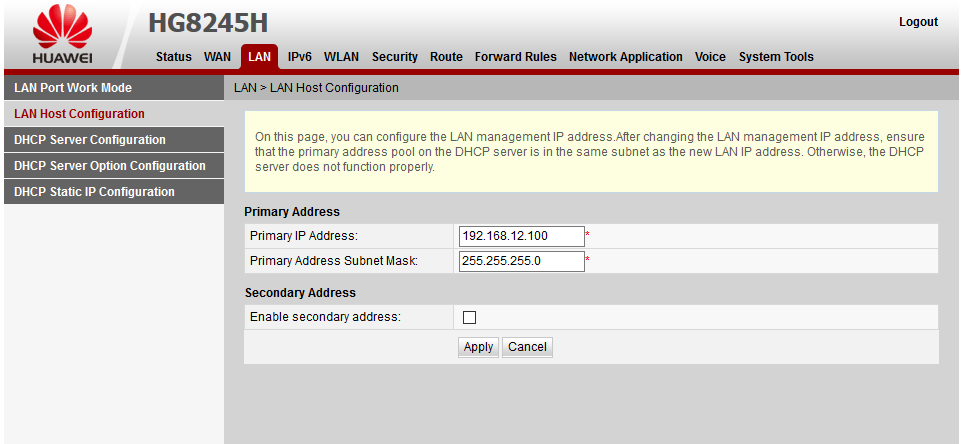Select LAN Host Configuration in sidebar
Image resolution: width=961 pixels, height=444 pixels.
pos(79,114)
